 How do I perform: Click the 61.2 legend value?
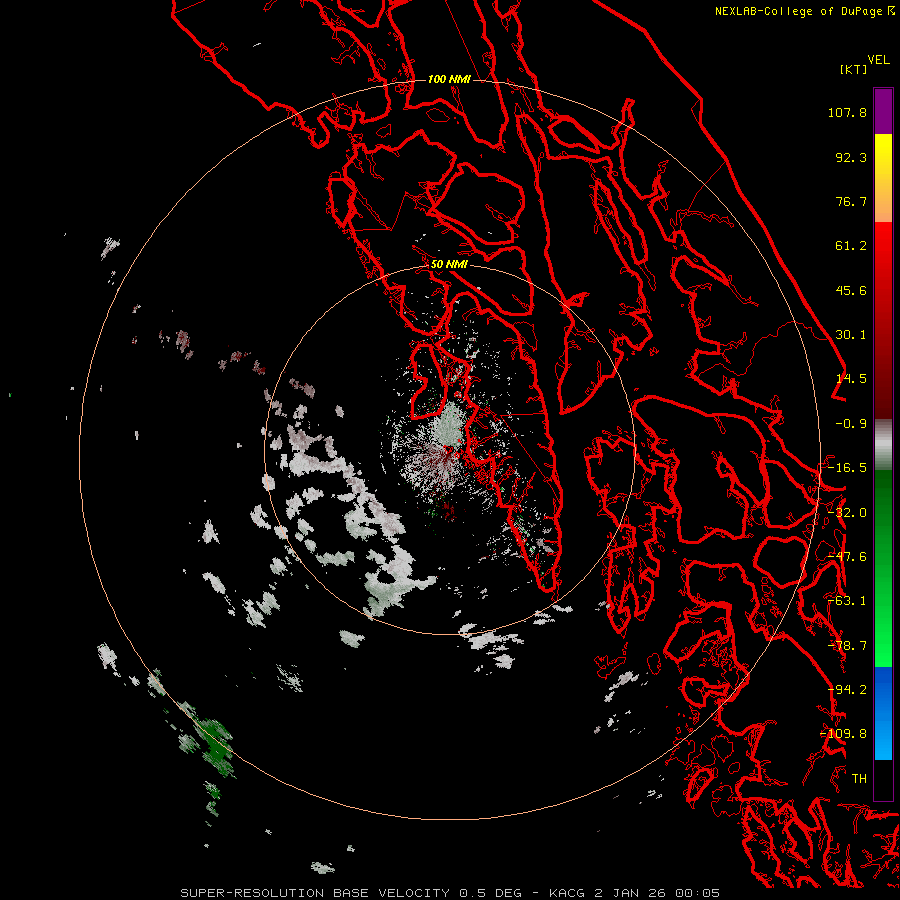click(851, 246)
